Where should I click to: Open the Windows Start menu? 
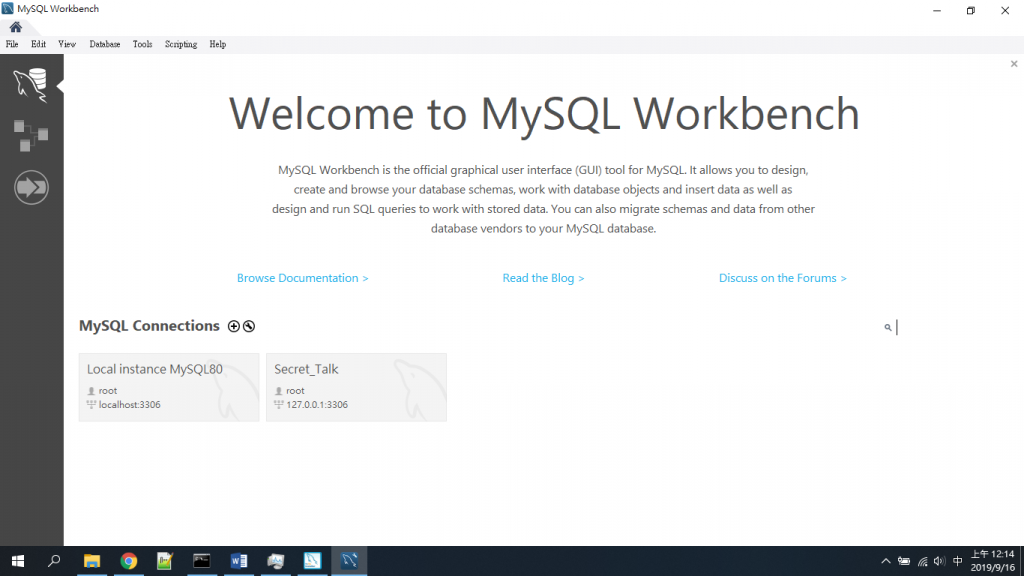pos(18,561)
